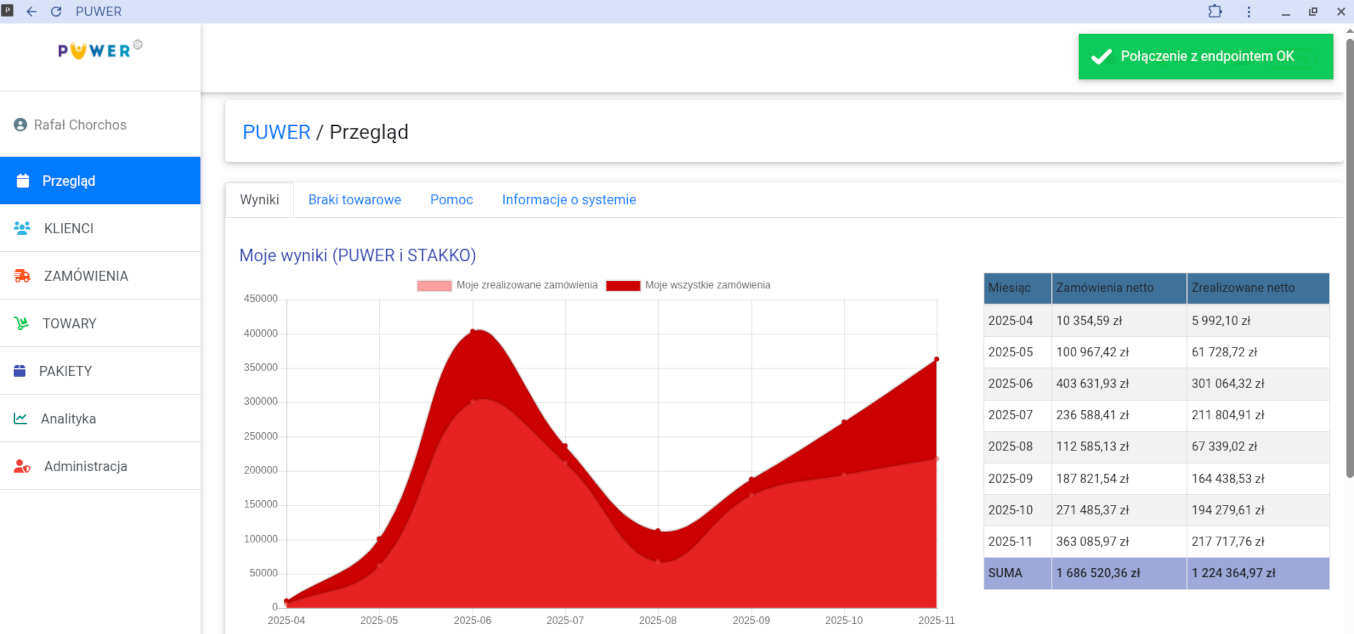Dismiss the 'Połączenie z endpointem OK' notification
The width and height of the screenshot is (1354, 634).
(1205, 57)
